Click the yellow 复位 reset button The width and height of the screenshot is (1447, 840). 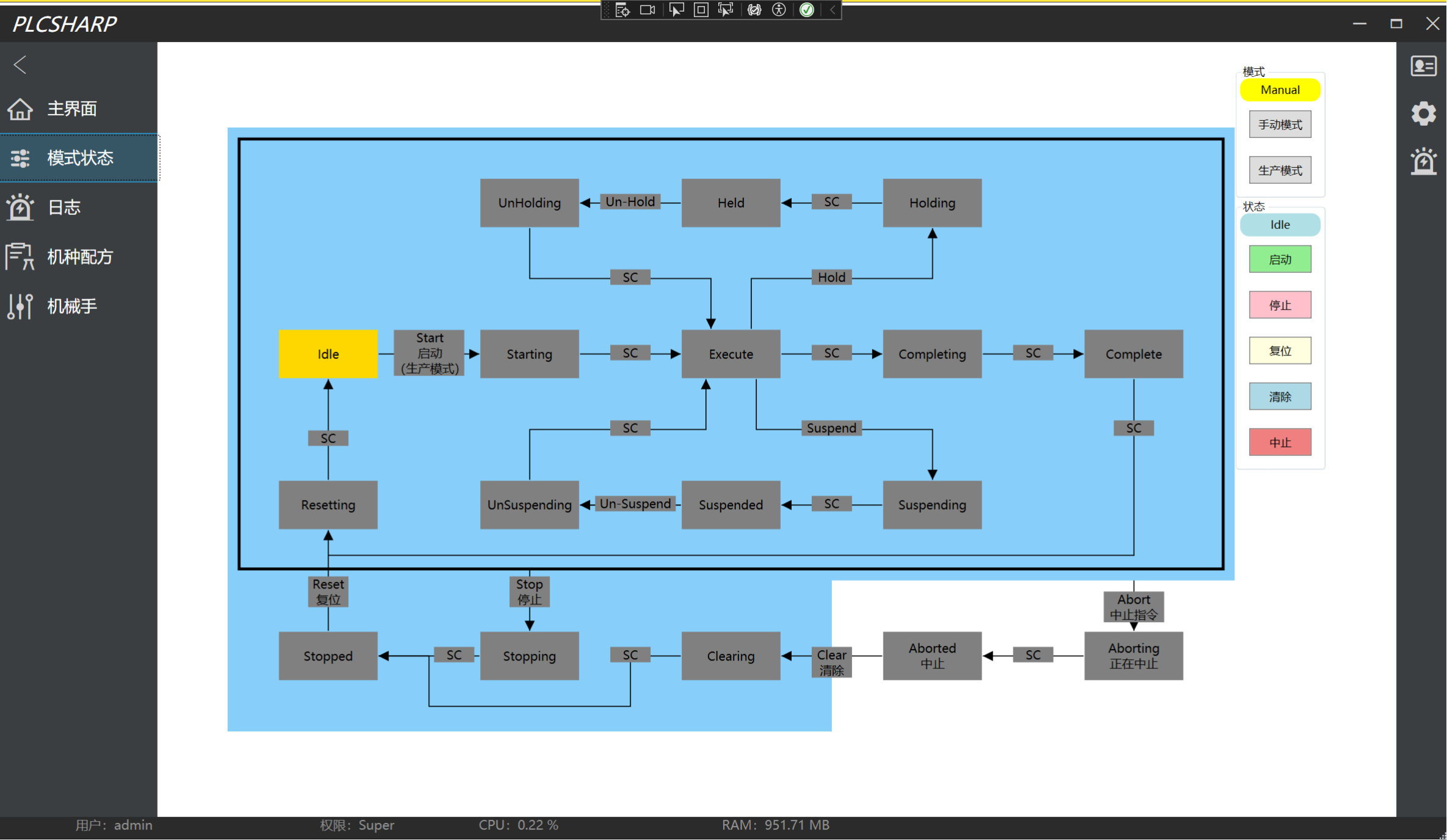coord(1280,351)
